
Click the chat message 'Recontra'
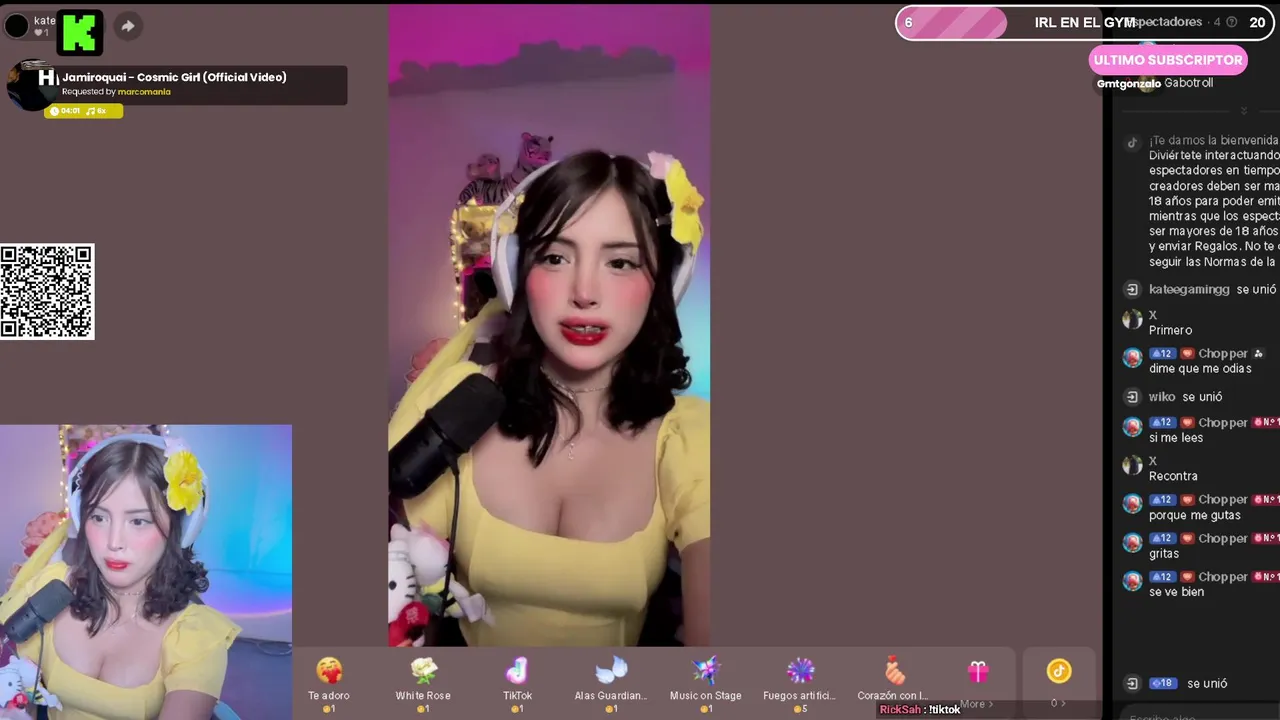click(x=1173, y=476)
